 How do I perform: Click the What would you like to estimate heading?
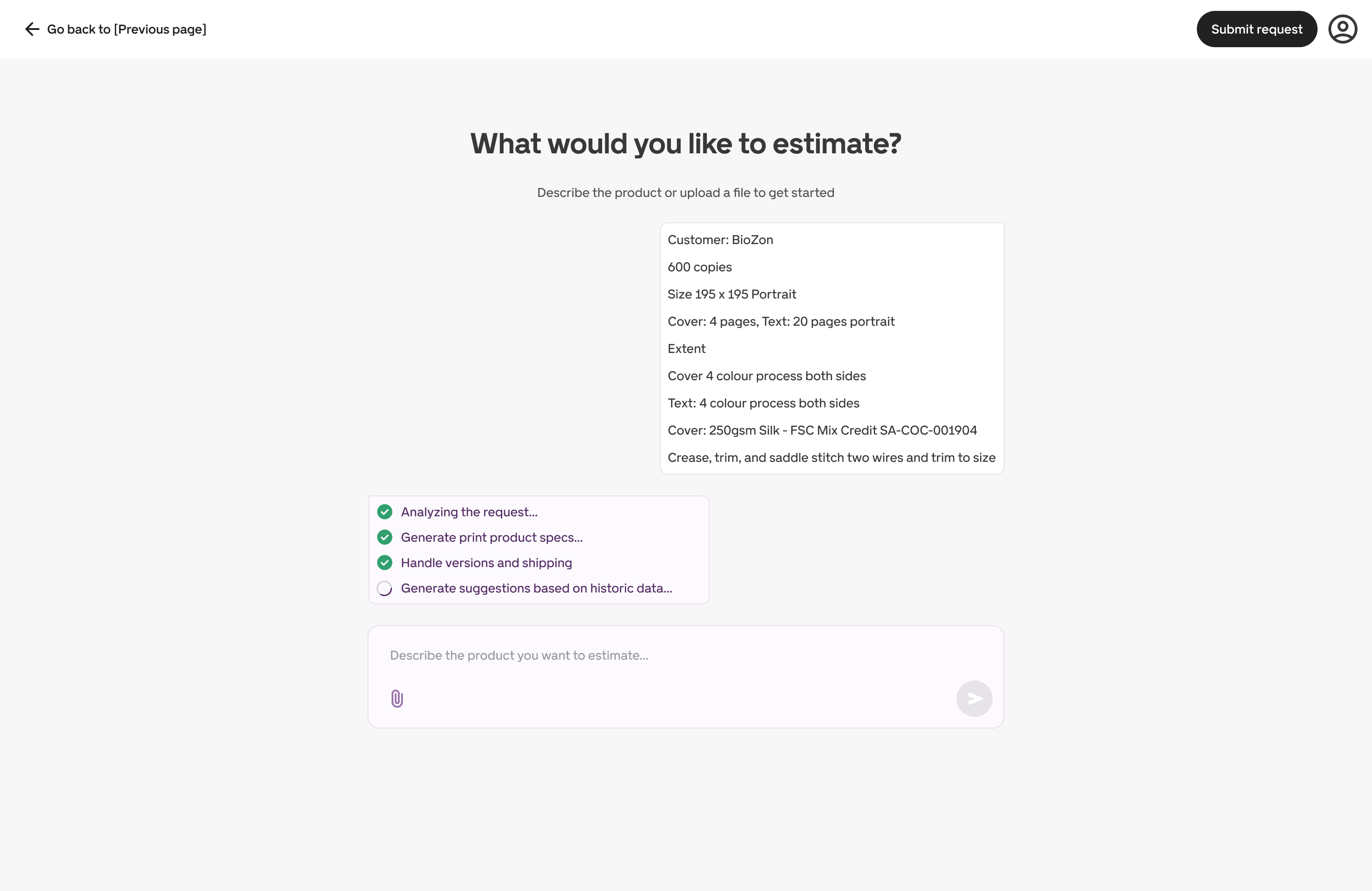(686, 143)
